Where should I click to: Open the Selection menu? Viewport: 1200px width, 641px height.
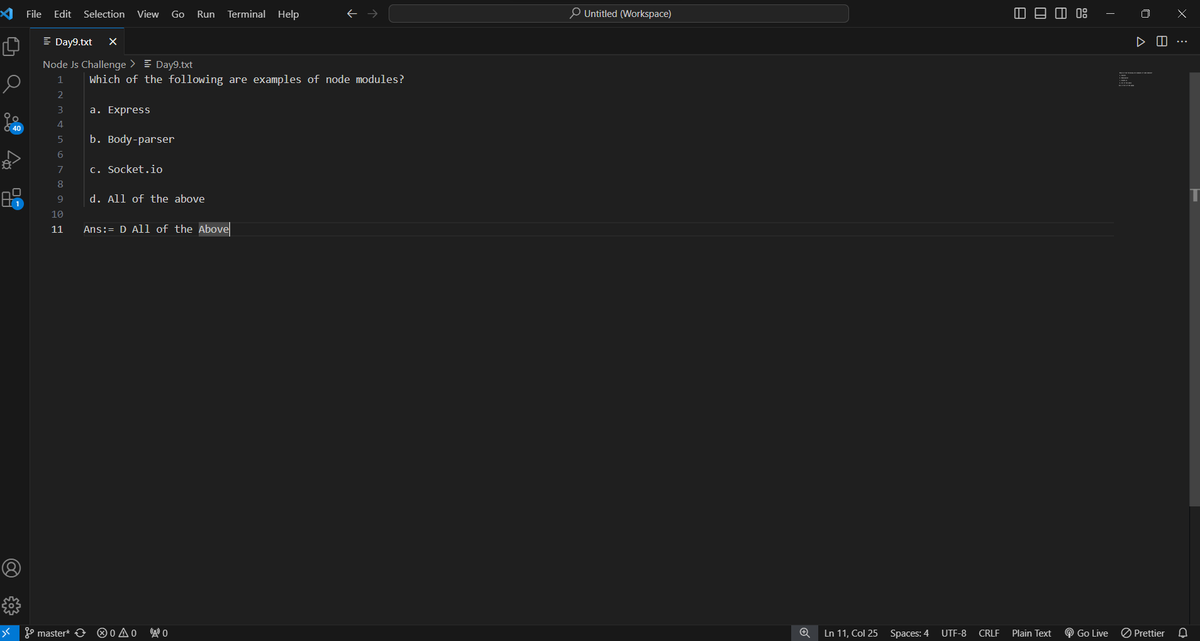click(x=104, y=14)
